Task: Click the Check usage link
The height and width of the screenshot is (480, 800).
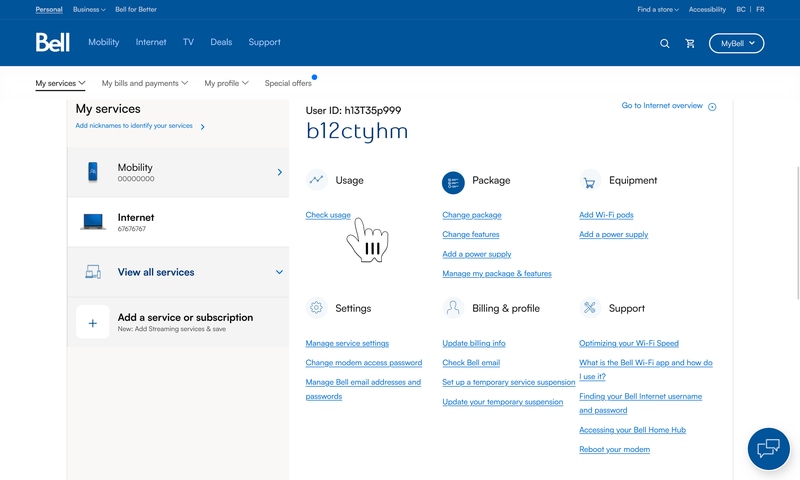Action: [x=328, y=215]
